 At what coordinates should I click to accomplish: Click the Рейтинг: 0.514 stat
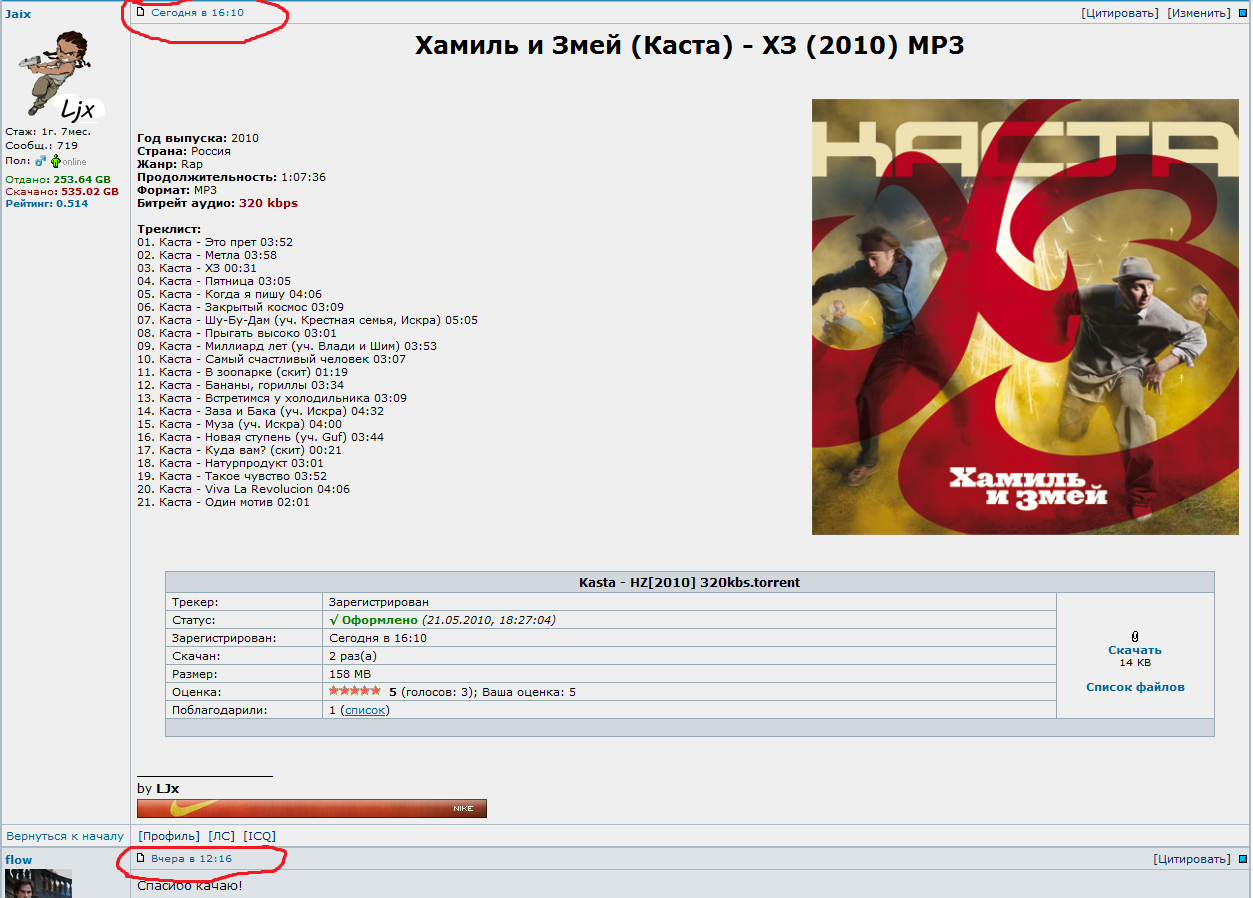[x=47, y=203]
